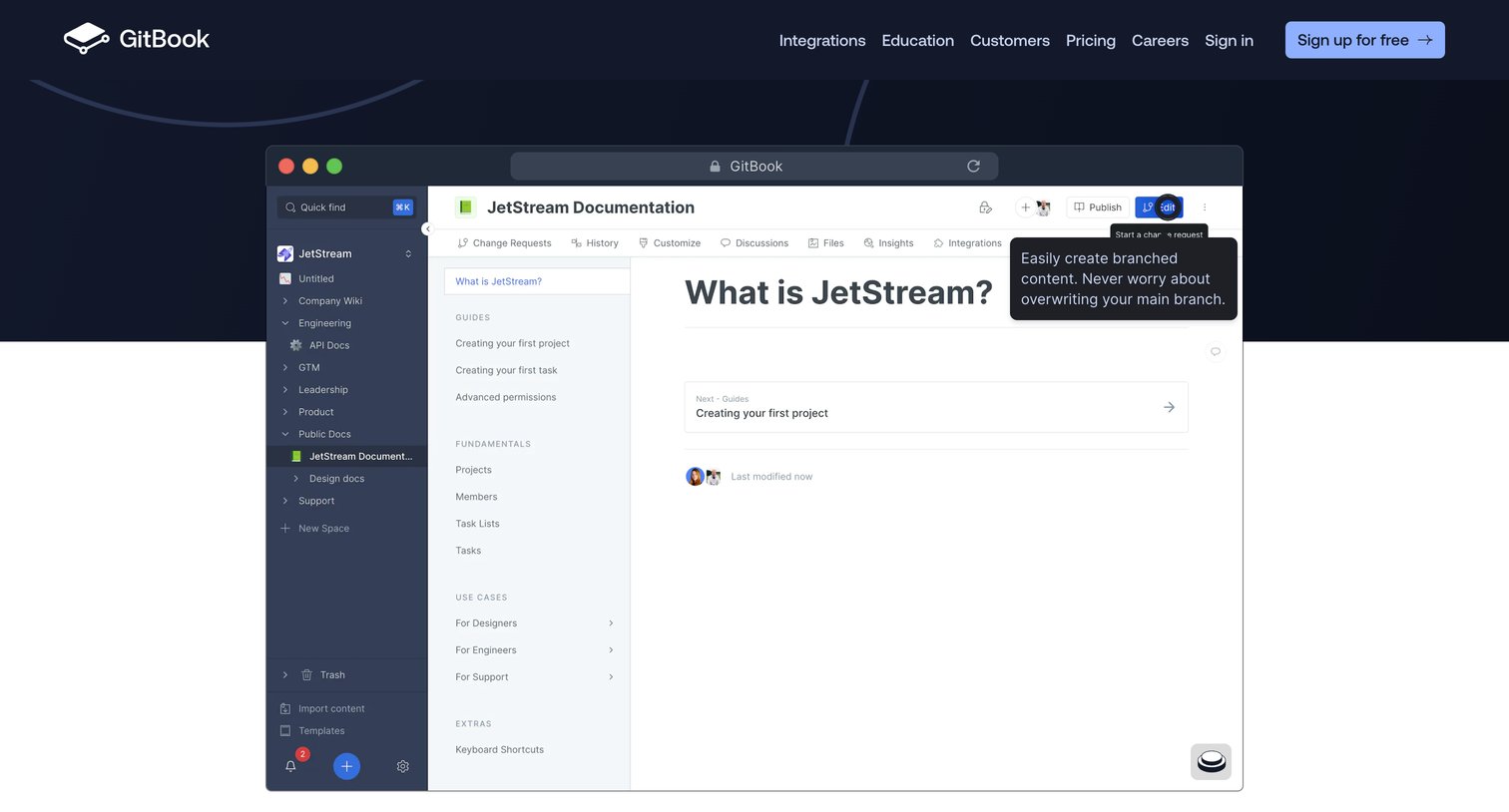The height and width of the screenshot is (812, 1509).
Task: Open the Files tab
Action: click(826, 243)
